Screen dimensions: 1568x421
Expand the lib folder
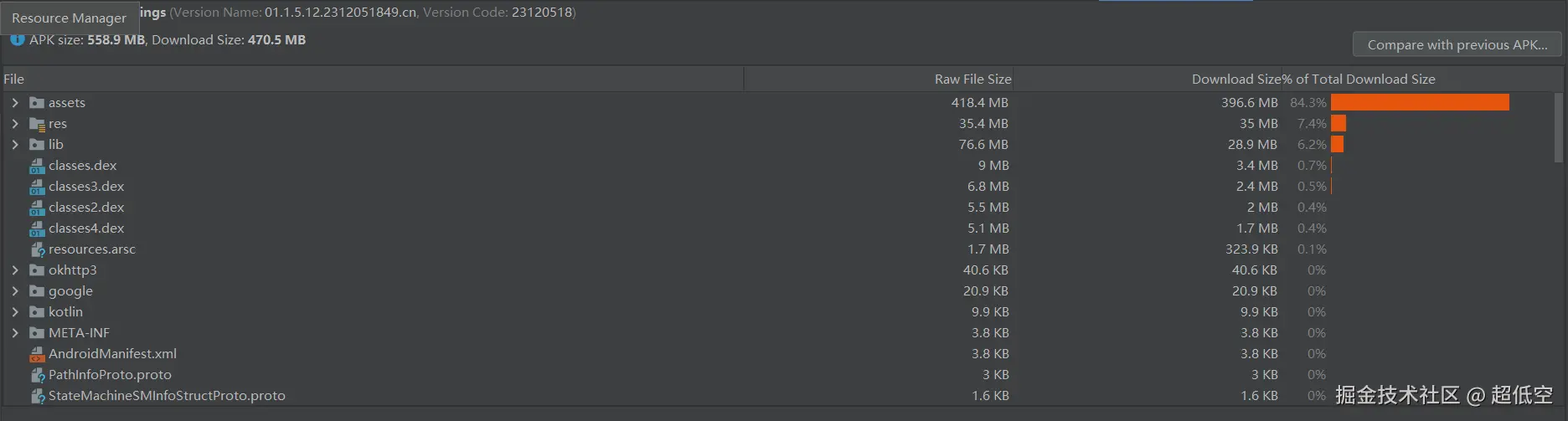coord(15,145)
